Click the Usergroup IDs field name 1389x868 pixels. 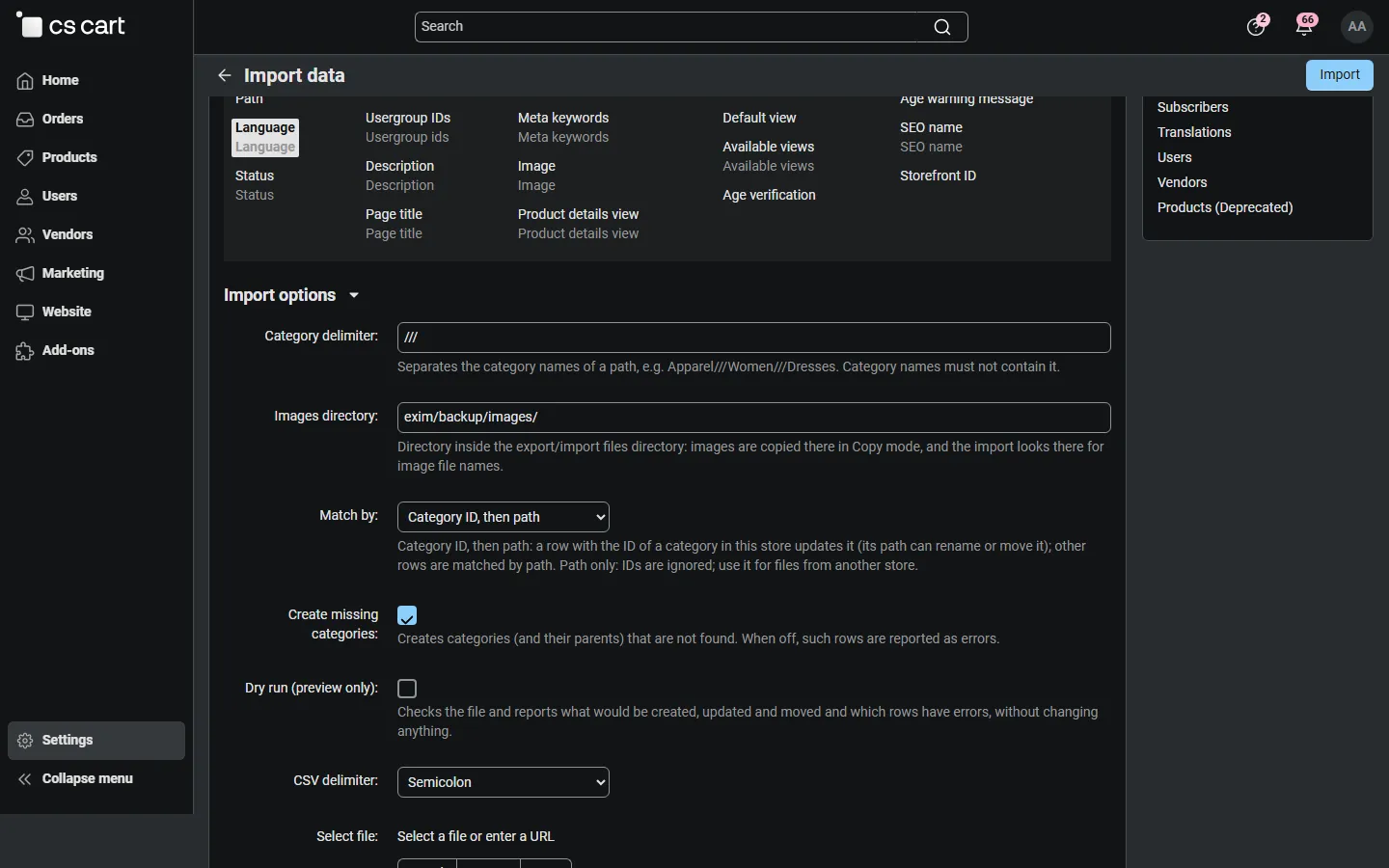coord(408,118)
